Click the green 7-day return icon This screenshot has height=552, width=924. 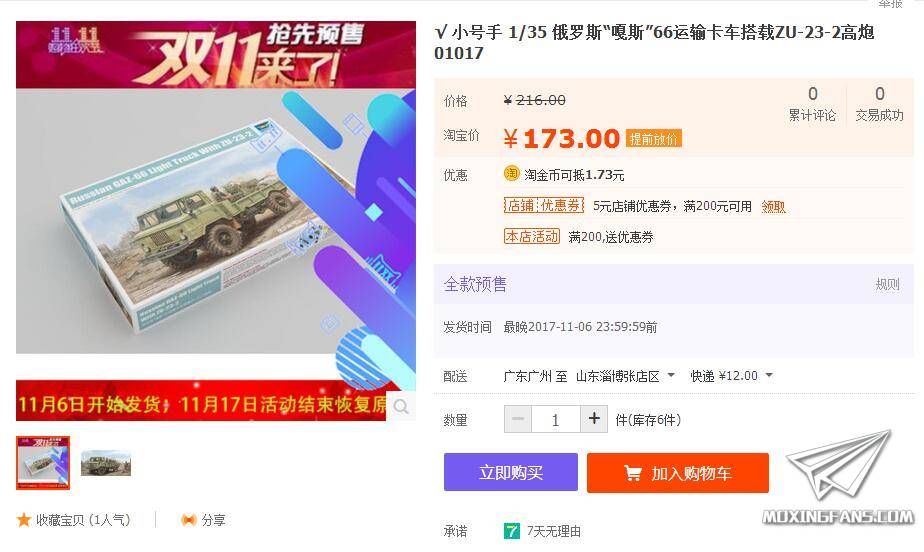(x=512, y=531)
